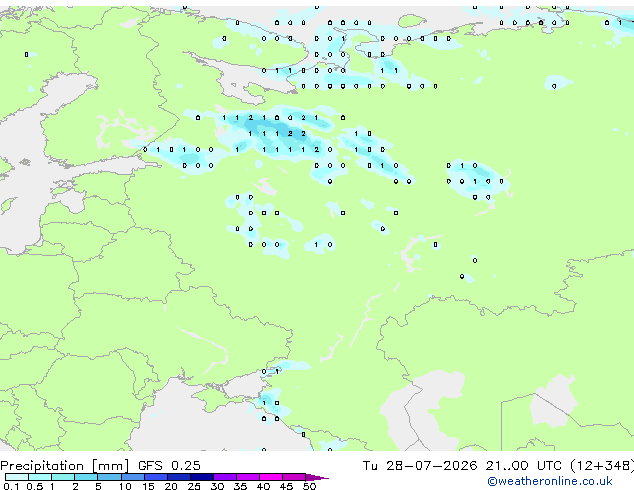Pick the 5–10 mm light blue legend swatch
Image resolution: width=634 pixels, height=490 pixels.
click(110, 477)
